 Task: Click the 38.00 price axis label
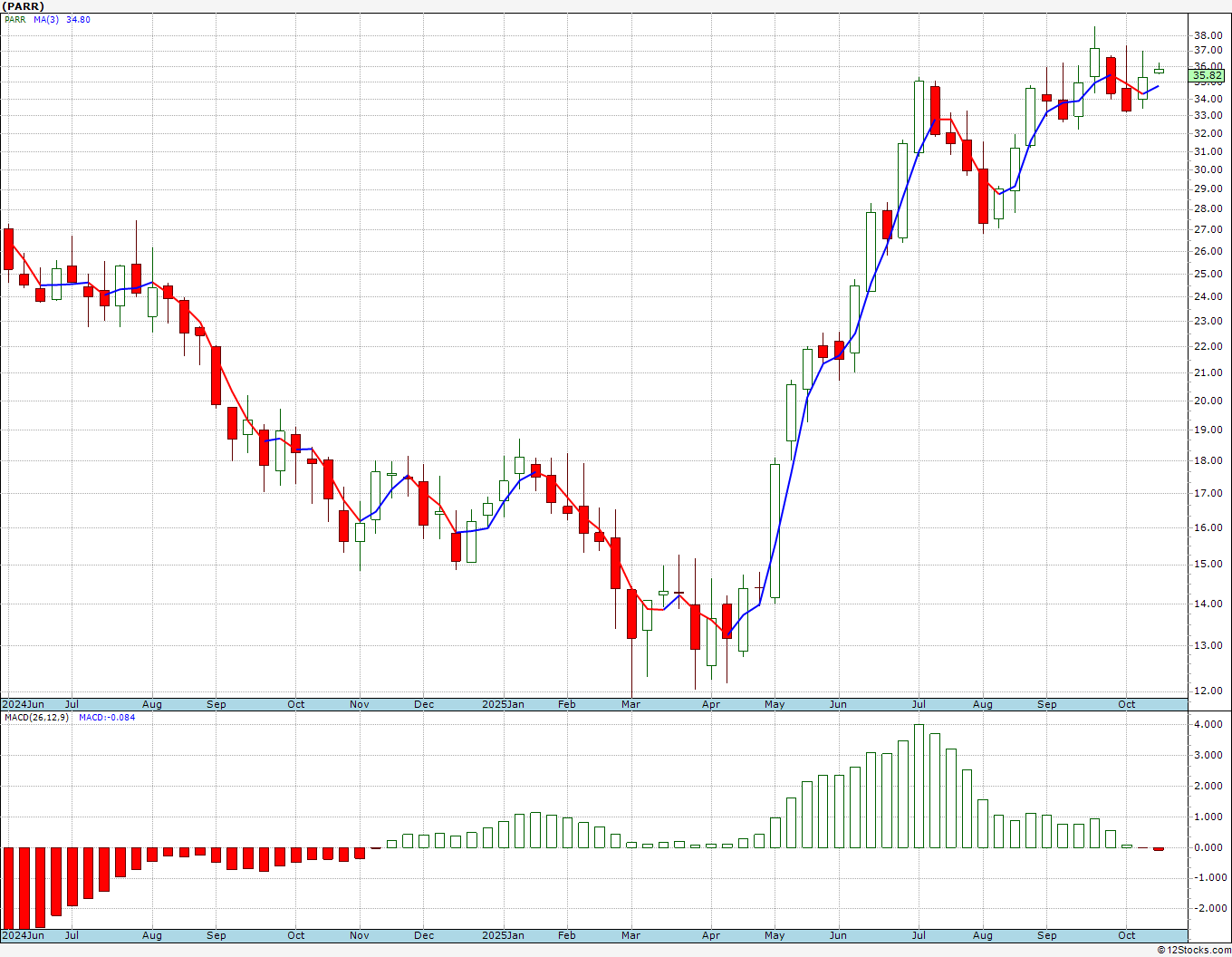tap(1208, 36)
